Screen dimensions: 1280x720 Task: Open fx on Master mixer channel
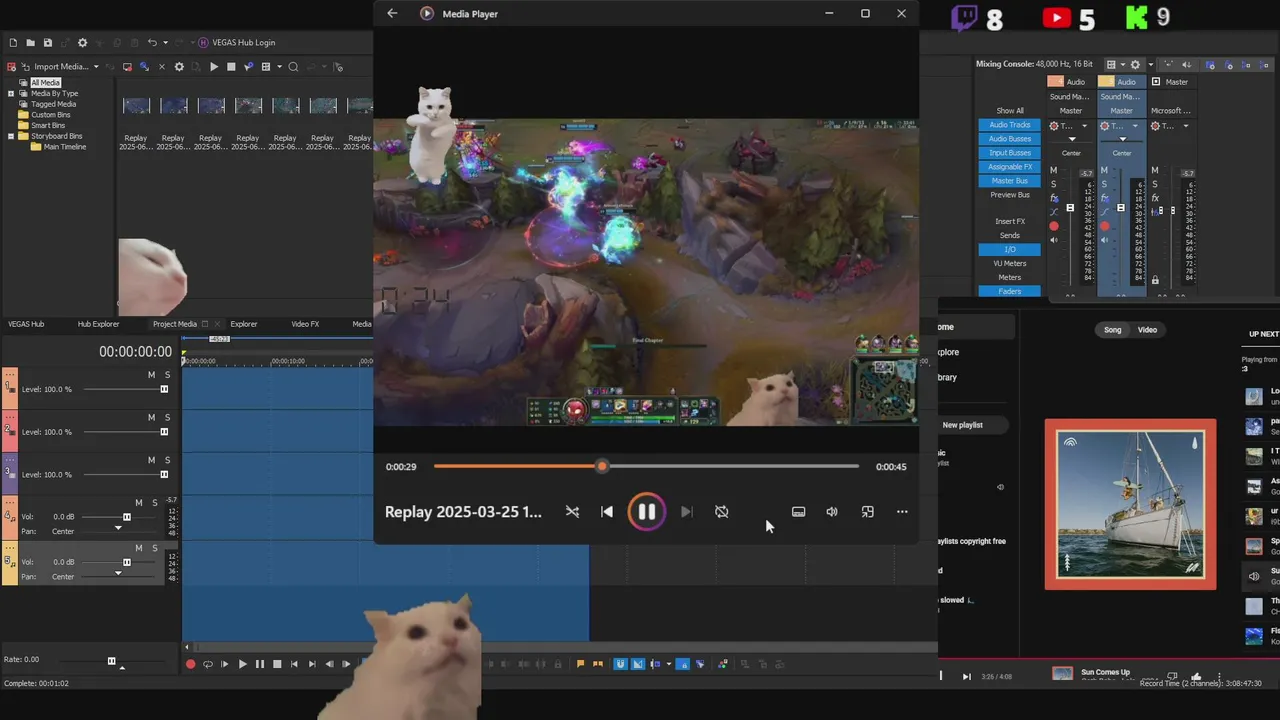pos(1156,198)
